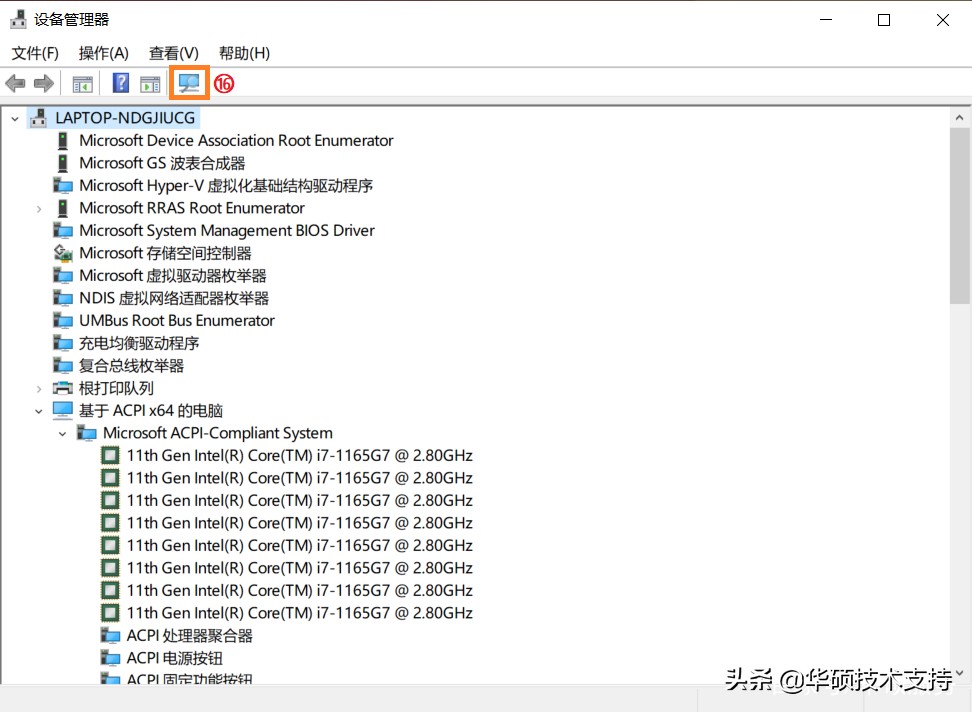Click the Forward arrow toolbar icon
Viewport: 972px width, 712px height.
pyautogui.click(x=43, y=83)
